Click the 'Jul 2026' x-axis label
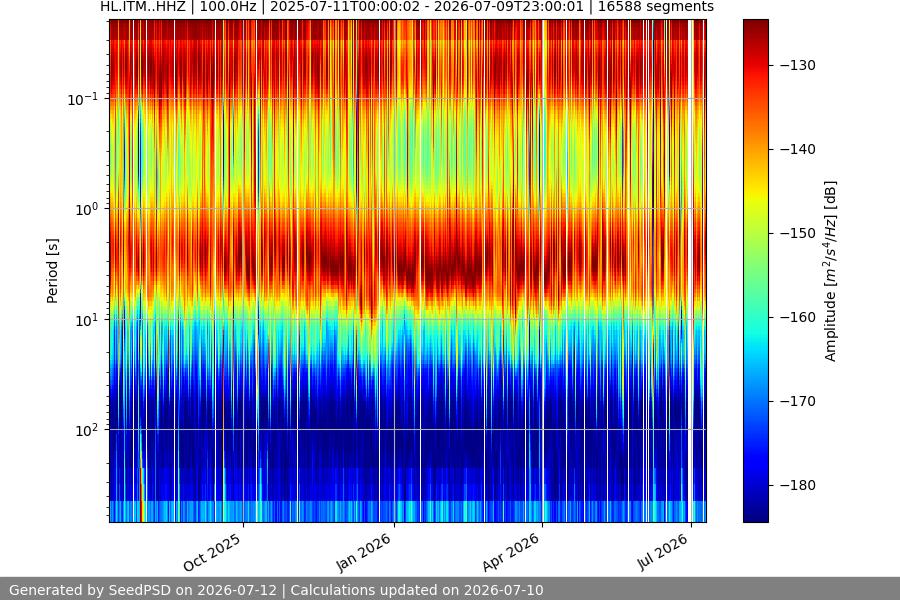This screenshot has width=900, height=600. point(662,552)
